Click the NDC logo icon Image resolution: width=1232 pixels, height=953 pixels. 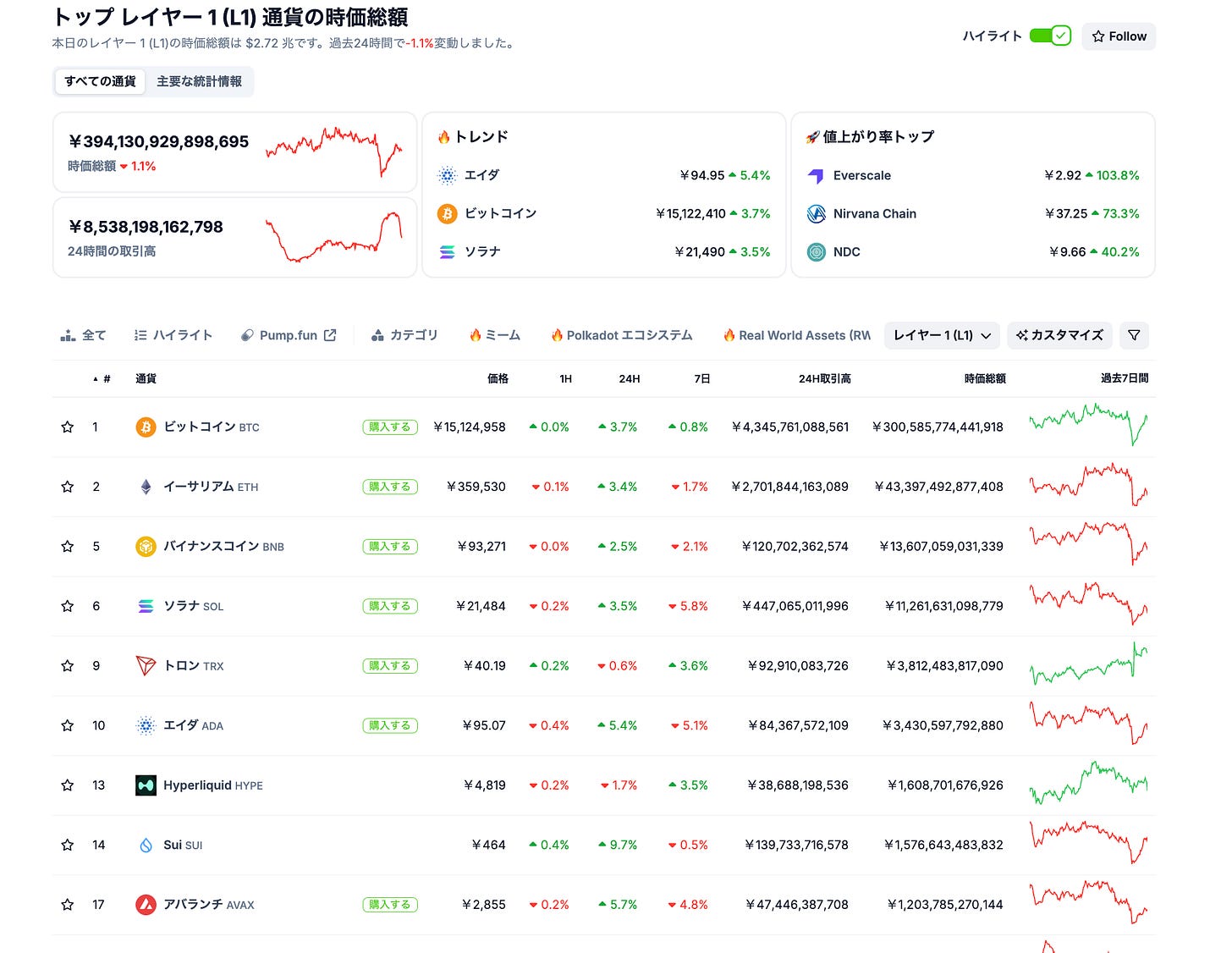pyautogui.click(x=816, y=251)
